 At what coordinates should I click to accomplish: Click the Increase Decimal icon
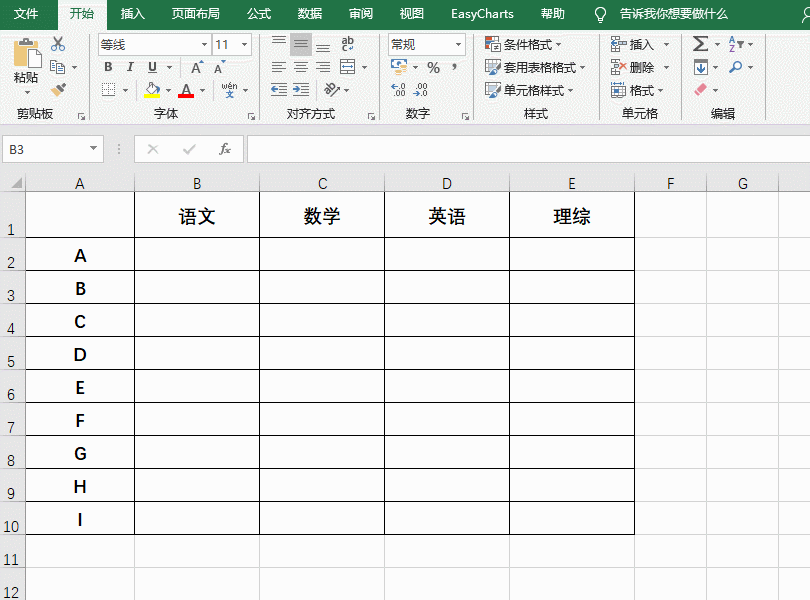pos(398,90)
